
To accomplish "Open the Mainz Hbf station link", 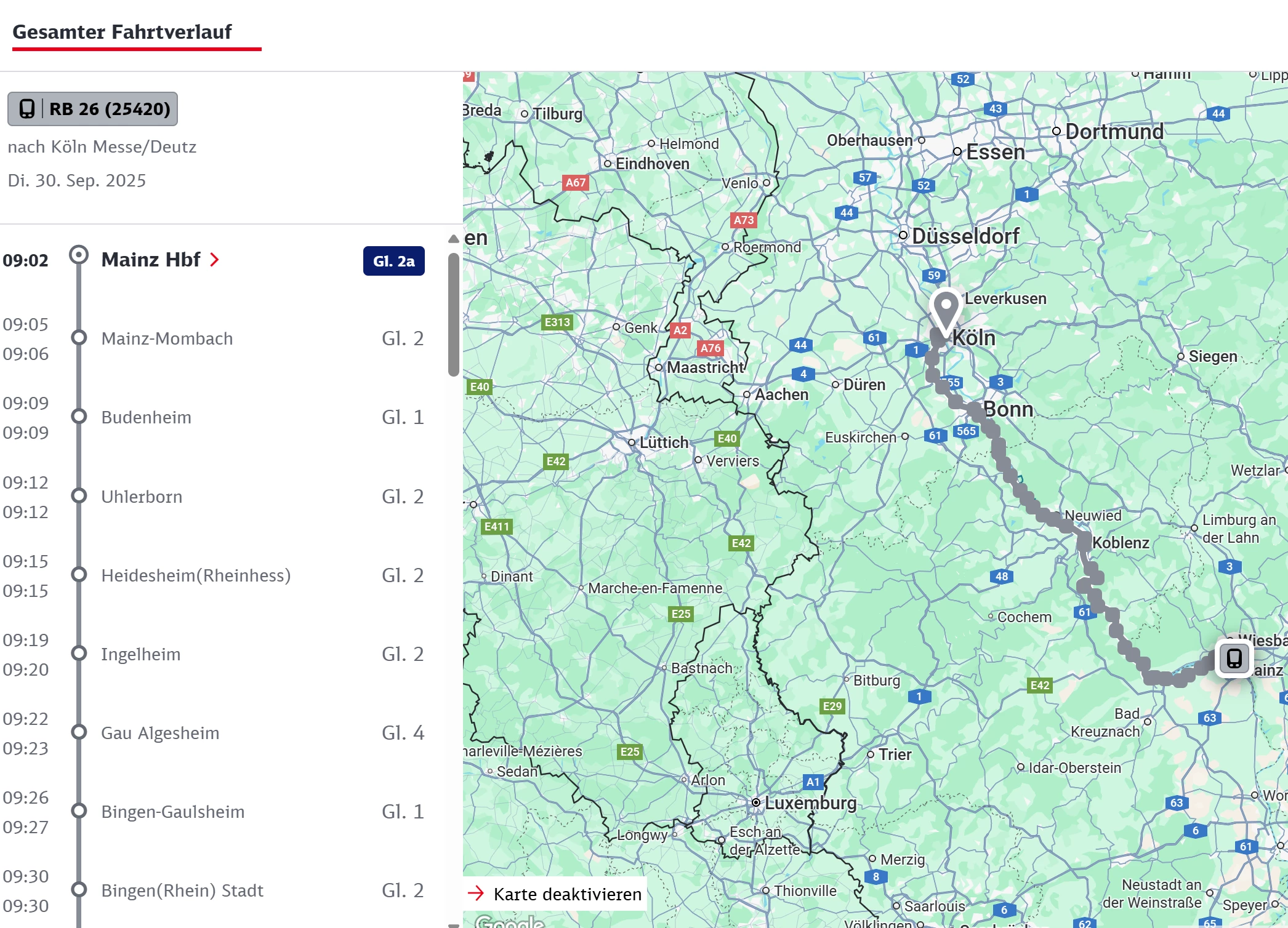I will (x=151, y=260).
